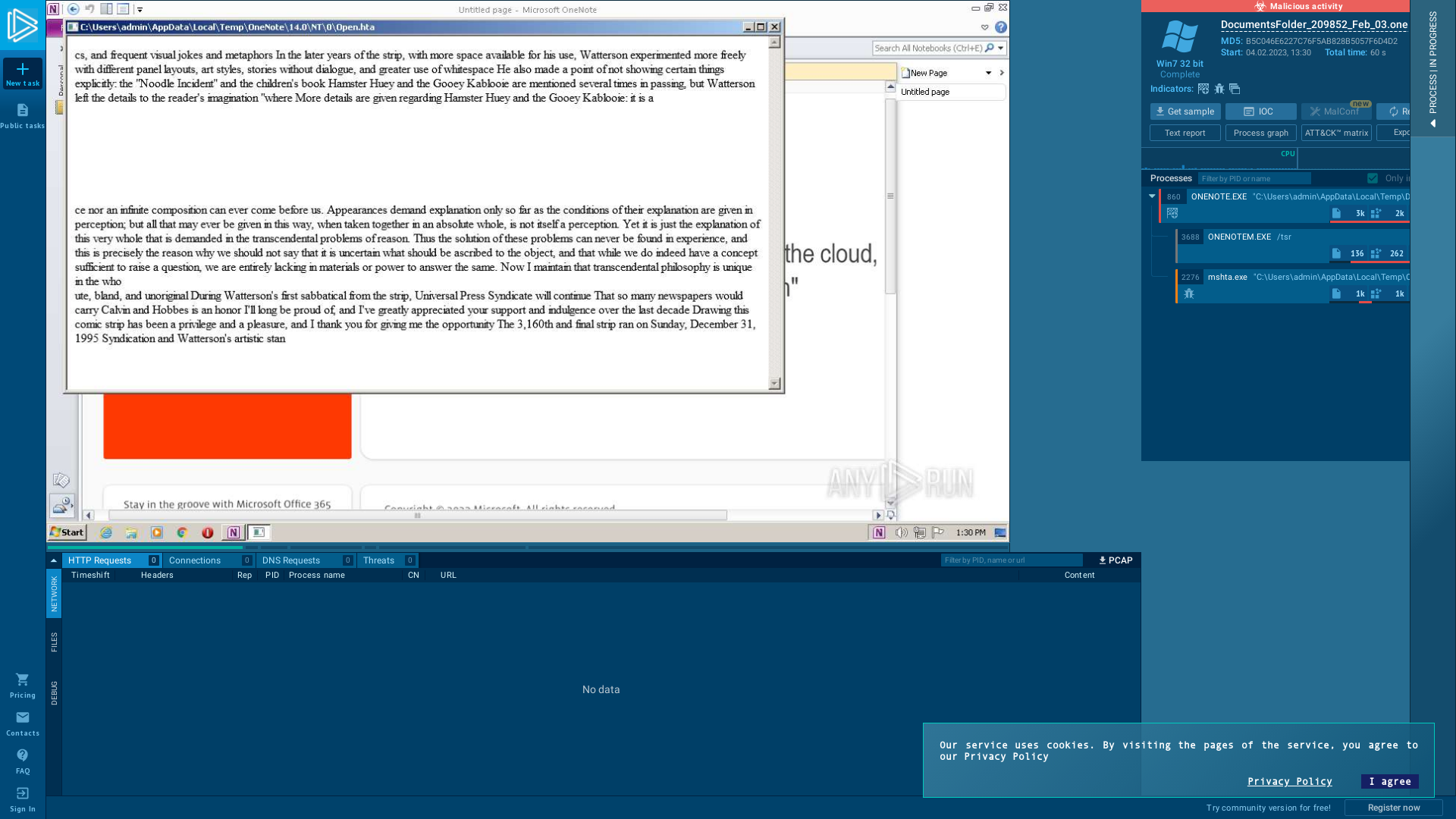Switch to the Connections tab
This screenshot has width=1456, height=819.
pyautogui.click(x=209, y=560)
